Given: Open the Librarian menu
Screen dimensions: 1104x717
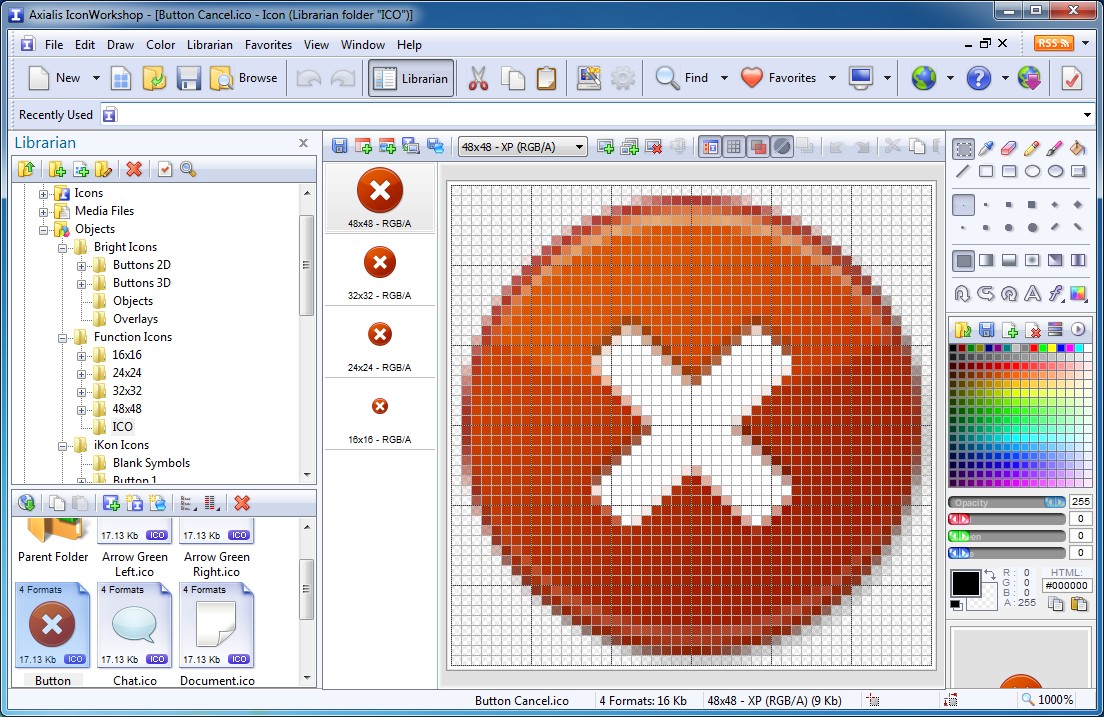Looking at the screenshot, I should point(209,45).
